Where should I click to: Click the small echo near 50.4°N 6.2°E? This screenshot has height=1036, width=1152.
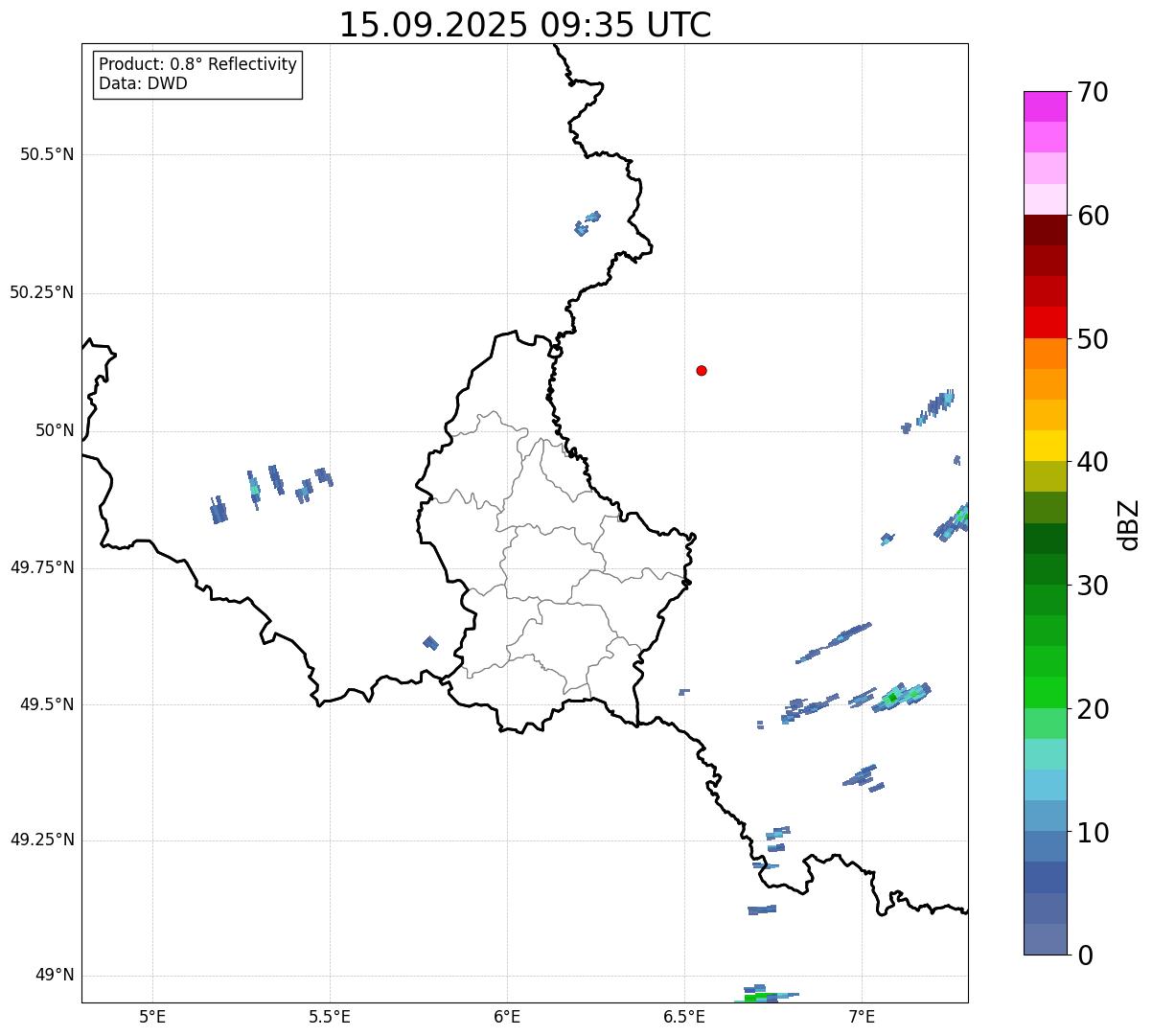click(x=587, y=223)
